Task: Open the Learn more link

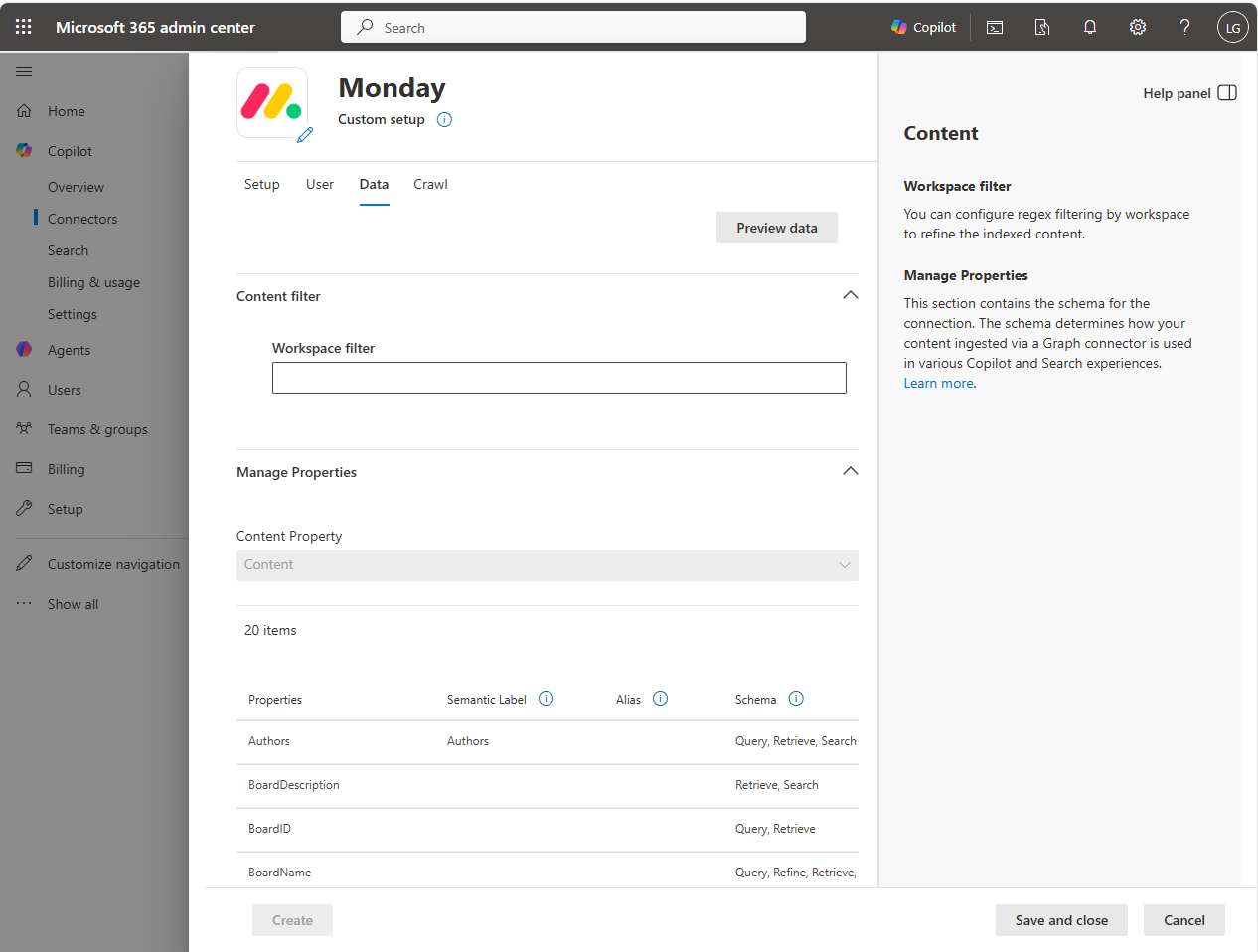Action: (x=938, y=383)
